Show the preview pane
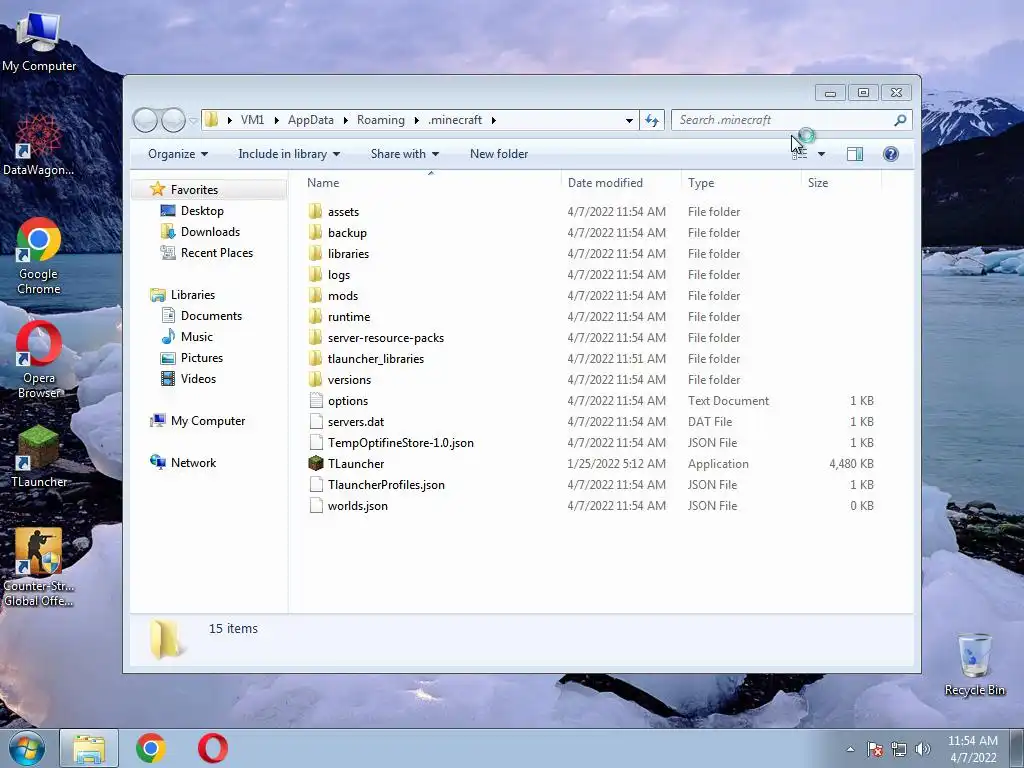The height and width of the screenshot is (768, 1024). pyautogui.click(x=854, y=154)
